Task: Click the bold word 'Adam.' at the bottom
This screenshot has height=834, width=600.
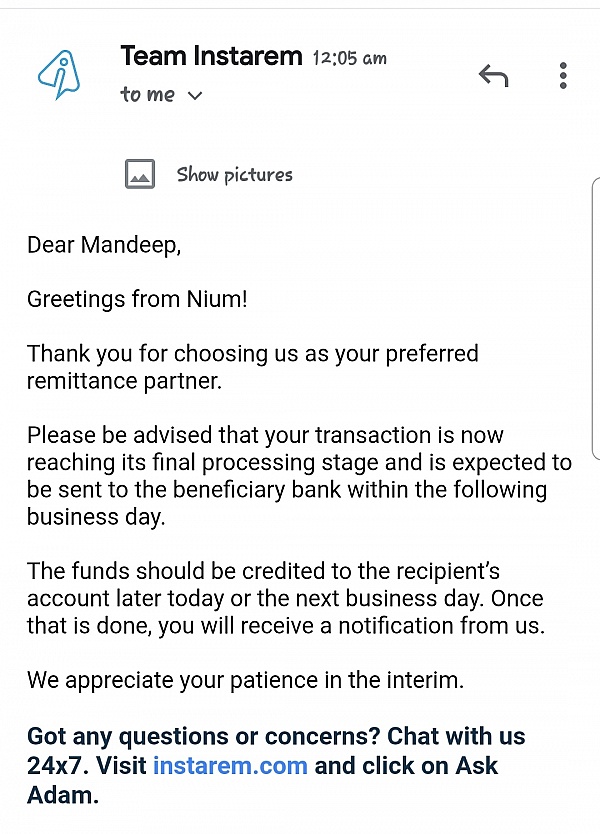Action: pyautogui.click(x=63, y=796)
